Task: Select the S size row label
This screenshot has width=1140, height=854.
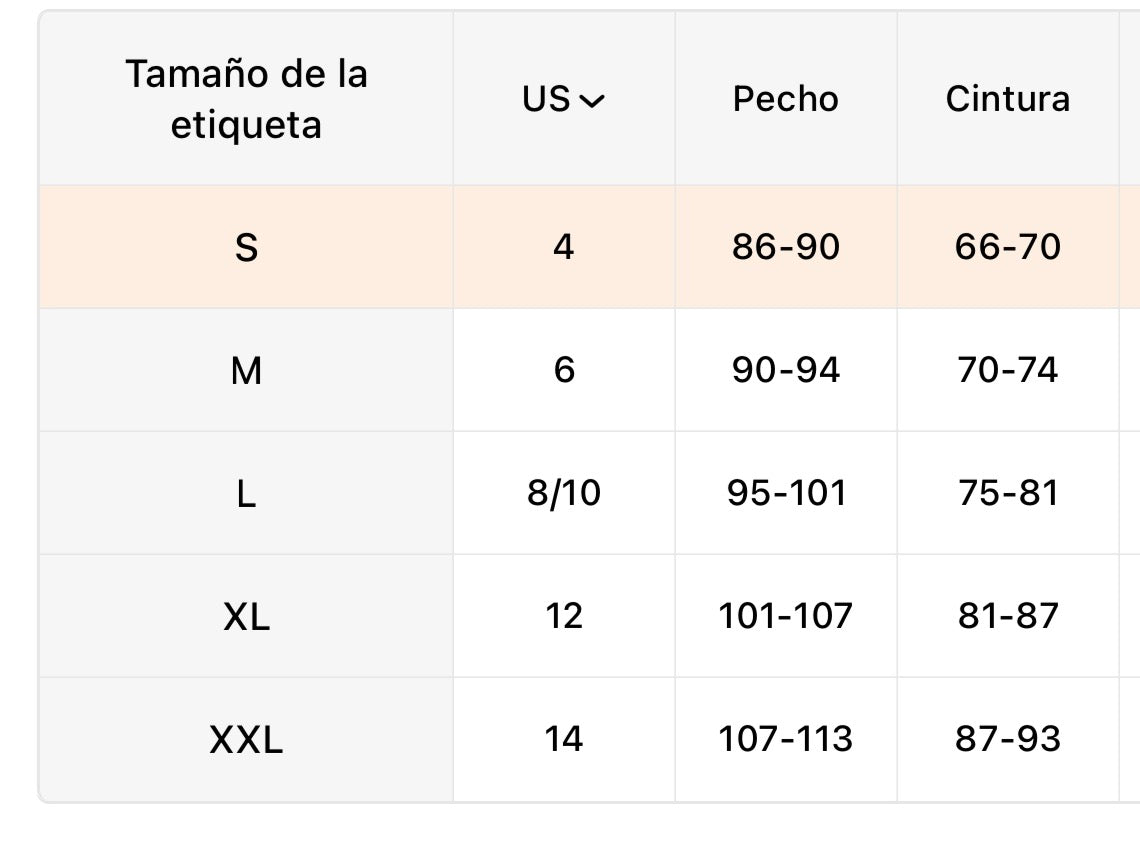Action: coord(246,247)
